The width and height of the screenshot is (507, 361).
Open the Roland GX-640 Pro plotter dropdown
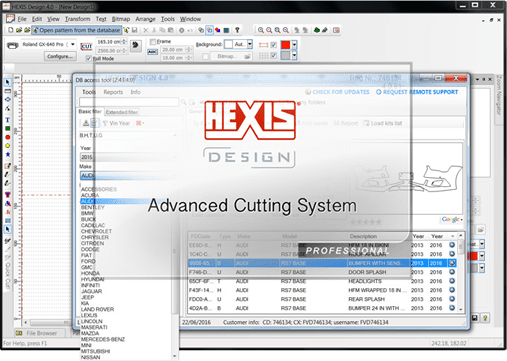[x=73, y=44]
